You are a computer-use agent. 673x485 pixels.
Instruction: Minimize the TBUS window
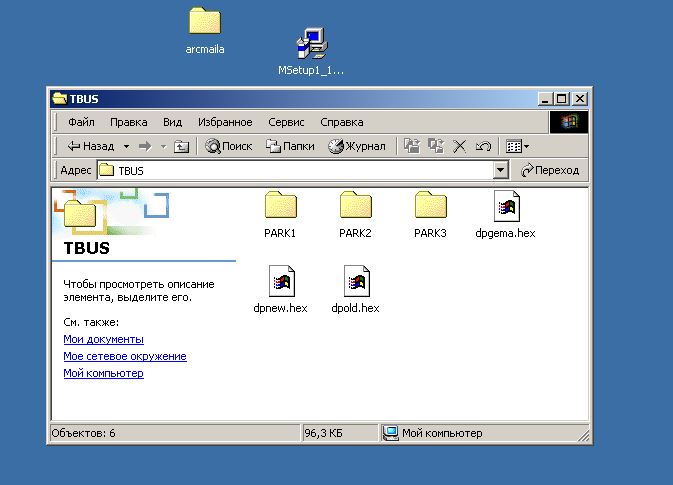(x=545, y=99)
